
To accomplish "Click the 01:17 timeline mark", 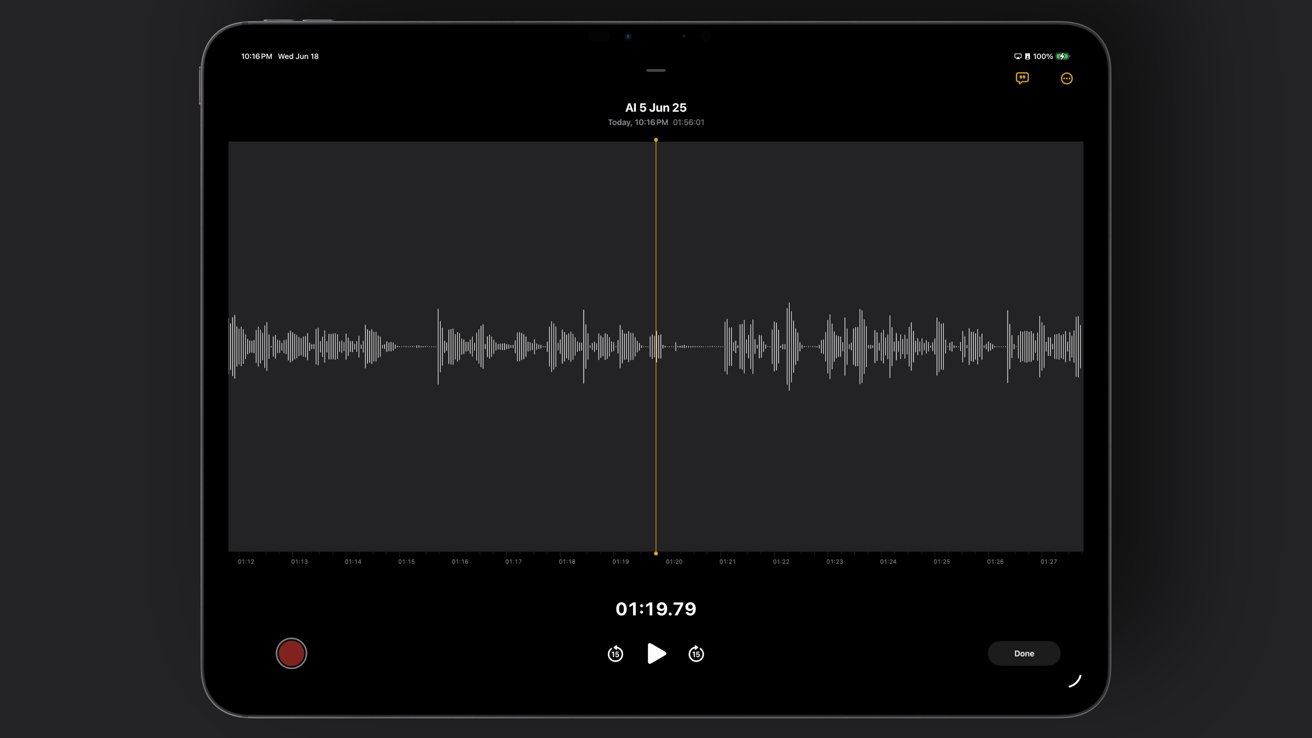I will [x=513, y=562].
